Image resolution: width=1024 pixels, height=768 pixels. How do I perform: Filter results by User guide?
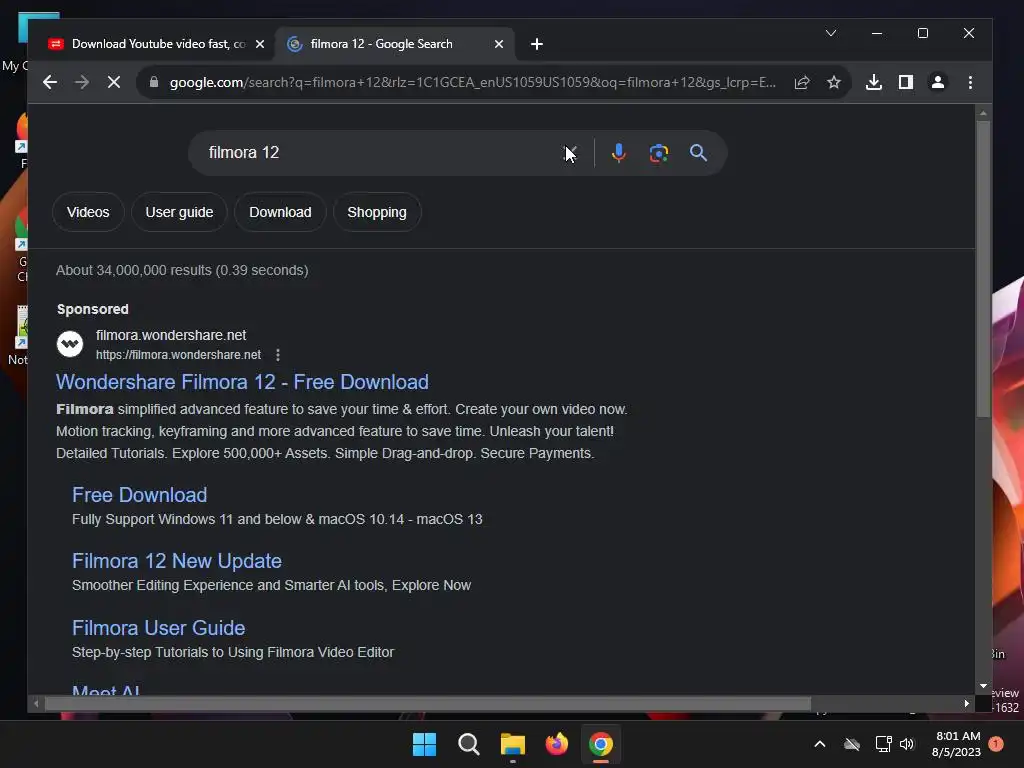[180, 212]
